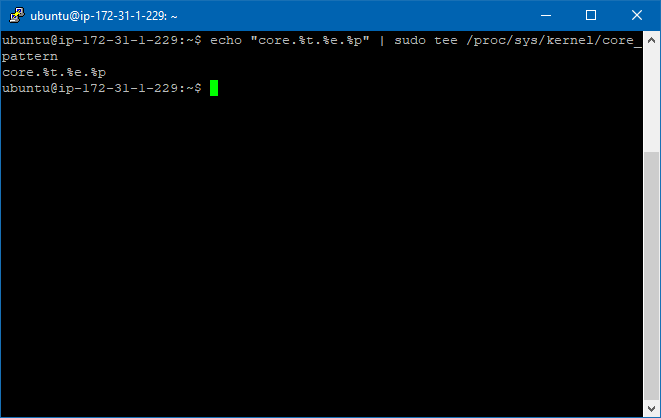Click the scrollbar down arrow
Viewport: 661px width, 418px height.
(x=651, y=408)
